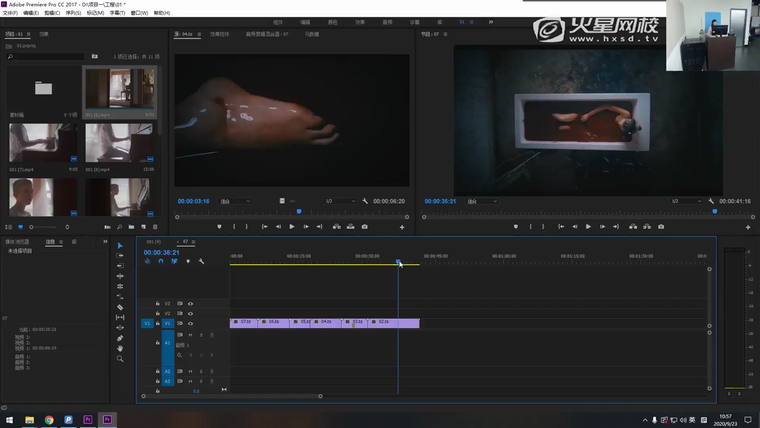
Task: Select the 素材箱 bin thumbnail
Action: coord(43,90)
